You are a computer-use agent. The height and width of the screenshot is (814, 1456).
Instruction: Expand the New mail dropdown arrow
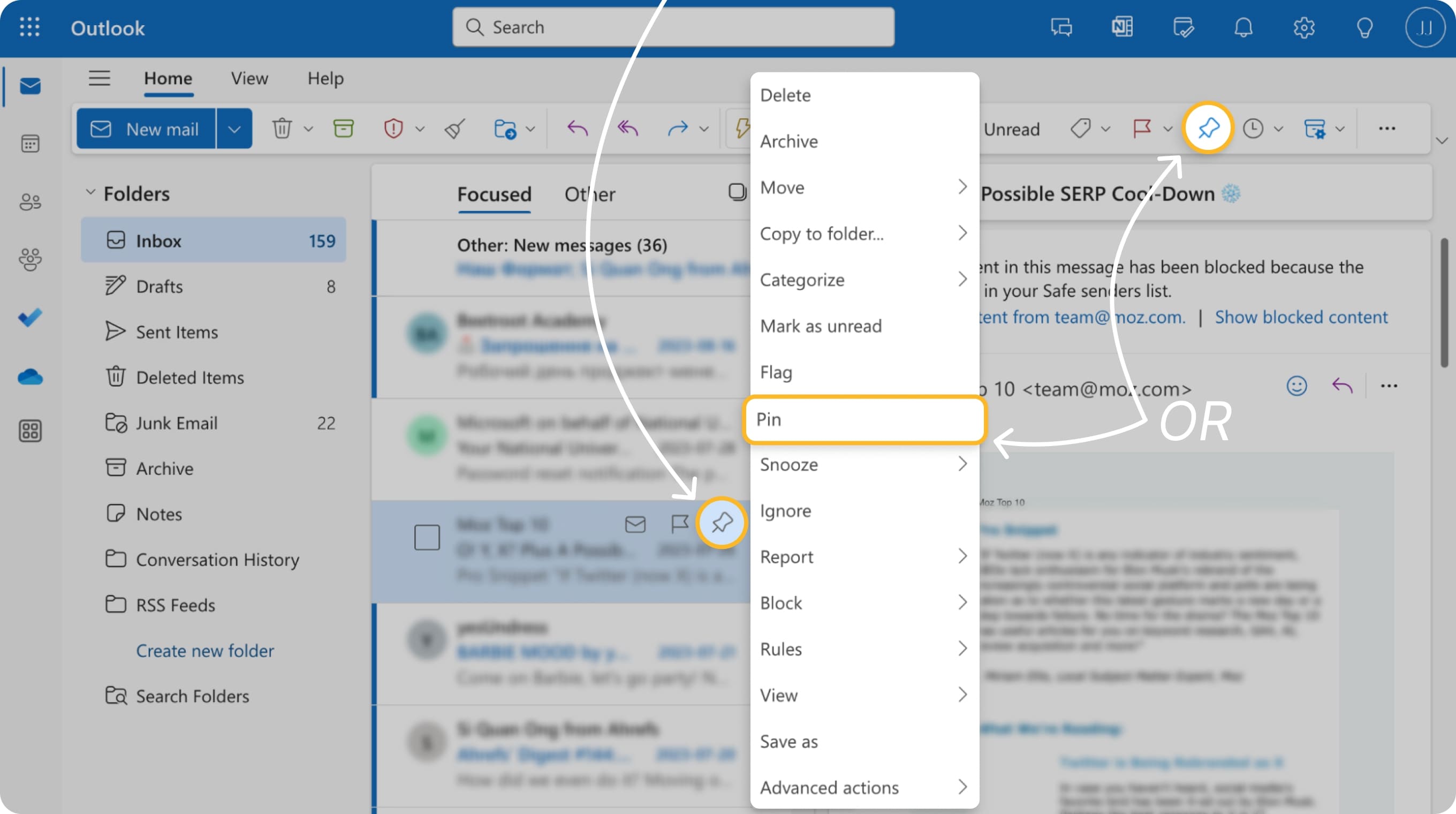[235, 129]
